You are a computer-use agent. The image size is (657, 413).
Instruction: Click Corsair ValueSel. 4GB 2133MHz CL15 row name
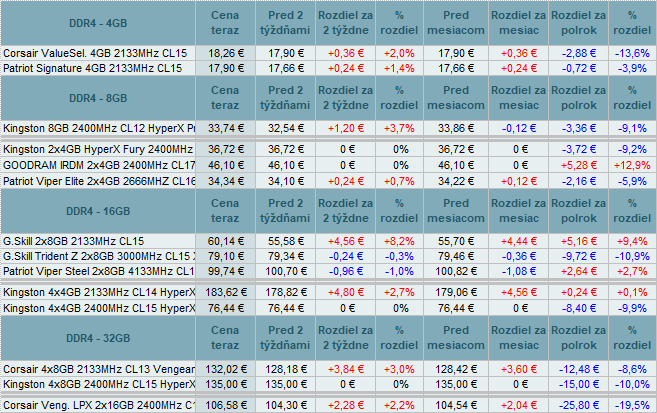coord(95,53)
